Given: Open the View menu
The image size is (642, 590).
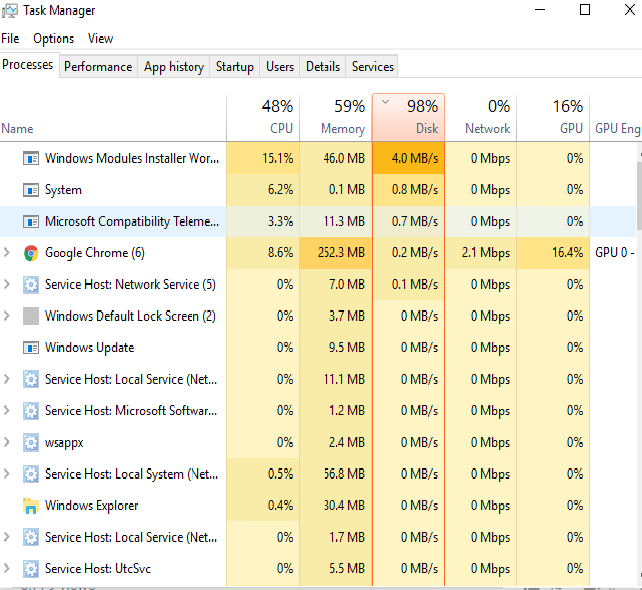Looking at the screenshot, I should 100,39.
